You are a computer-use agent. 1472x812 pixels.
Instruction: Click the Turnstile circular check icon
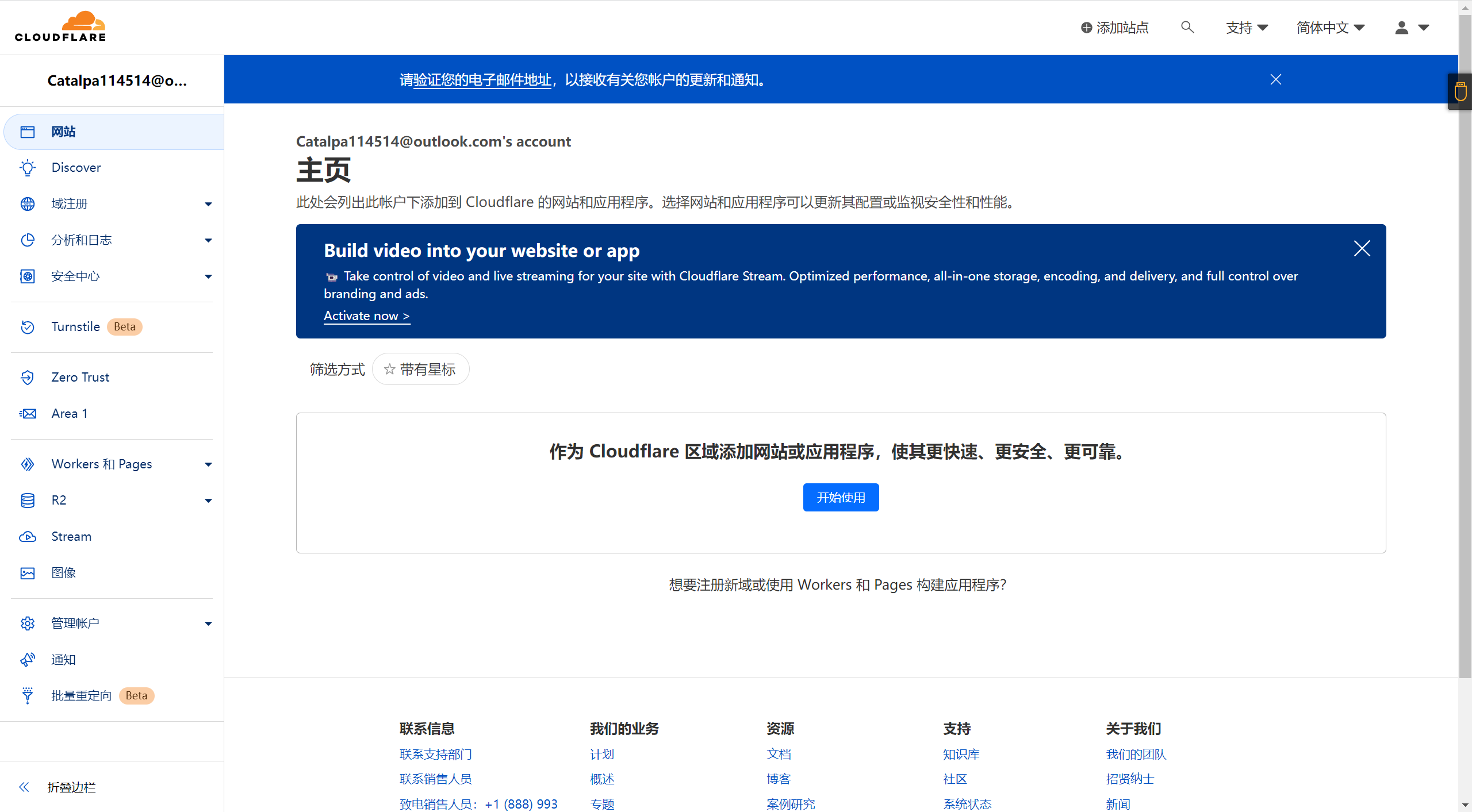tap(28, 327)
